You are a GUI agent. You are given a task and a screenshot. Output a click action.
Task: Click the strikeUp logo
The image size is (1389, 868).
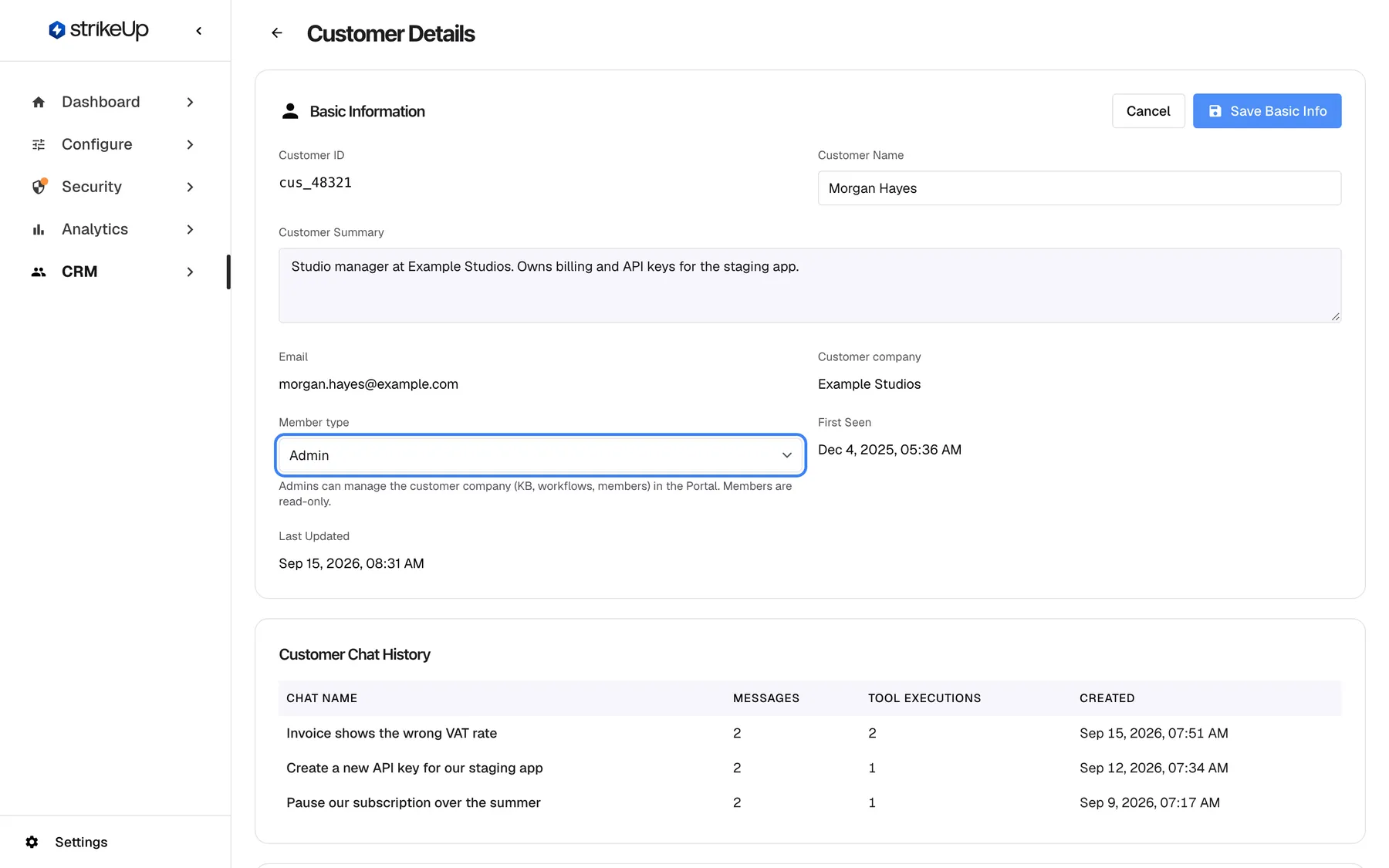(x=98, y=30)
